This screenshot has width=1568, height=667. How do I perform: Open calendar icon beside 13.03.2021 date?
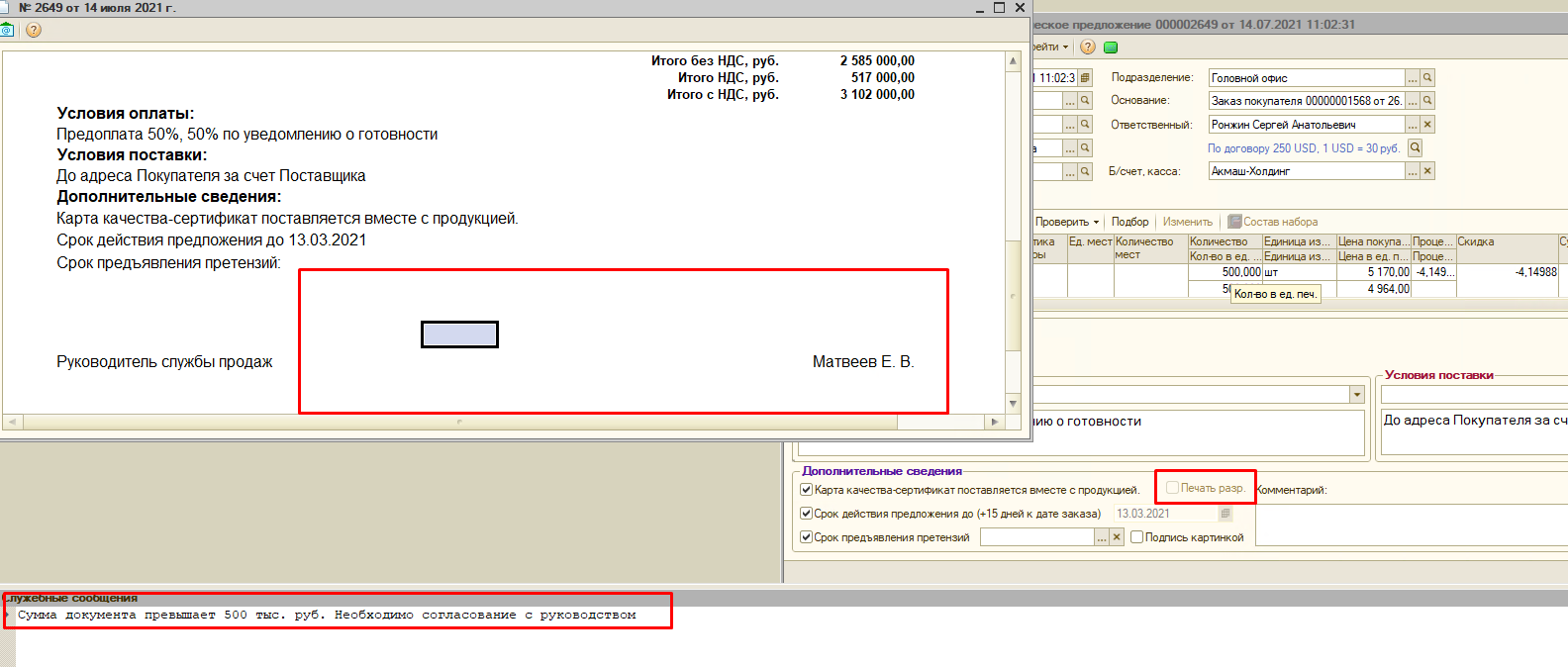pyautogui.click(x=1225, y=514)
